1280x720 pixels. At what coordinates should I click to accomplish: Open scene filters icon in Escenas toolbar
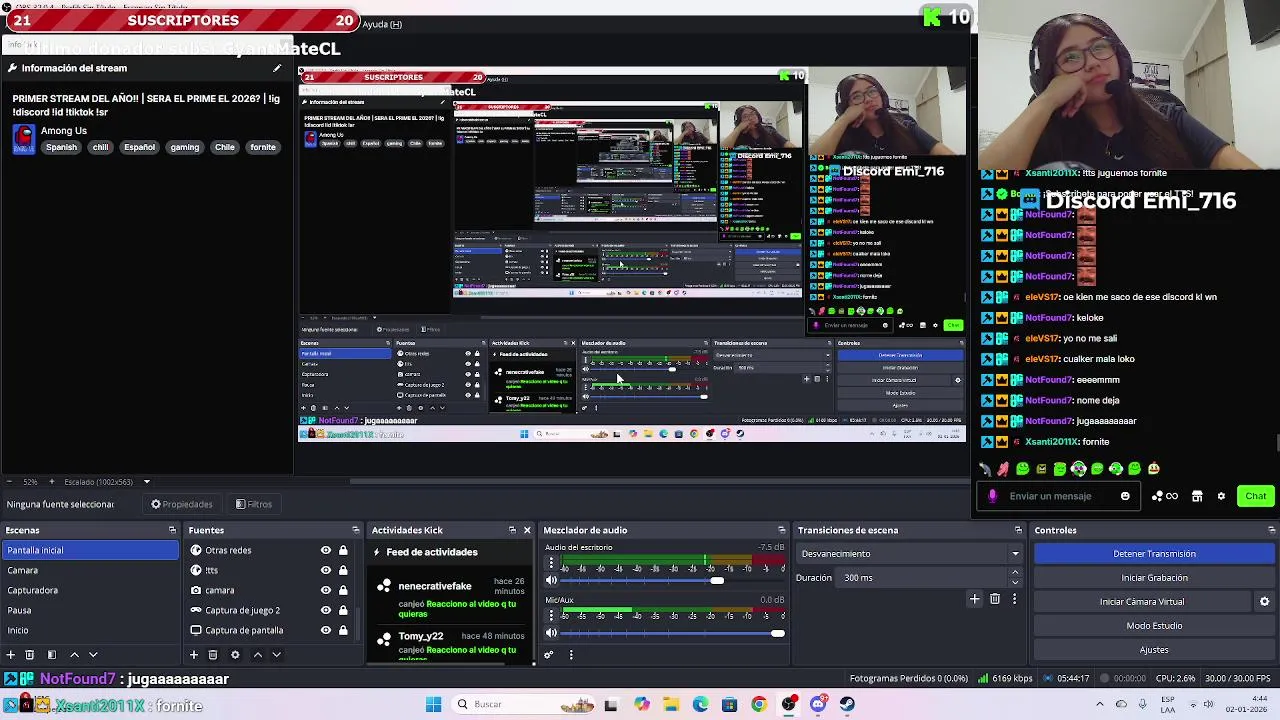click(52, 655)
